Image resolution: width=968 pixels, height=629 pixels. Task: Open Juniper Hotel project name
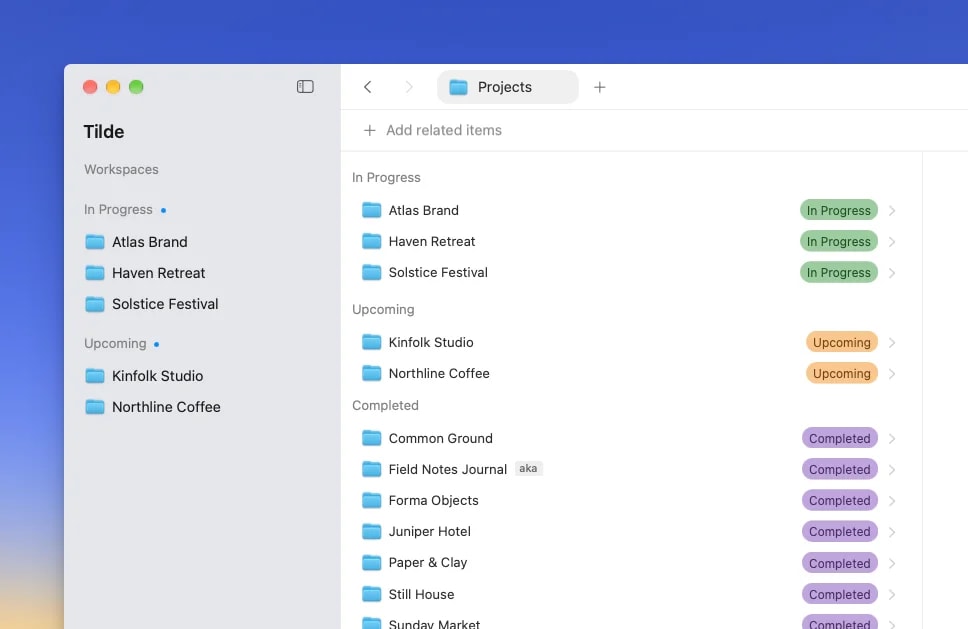pos(430,531)
